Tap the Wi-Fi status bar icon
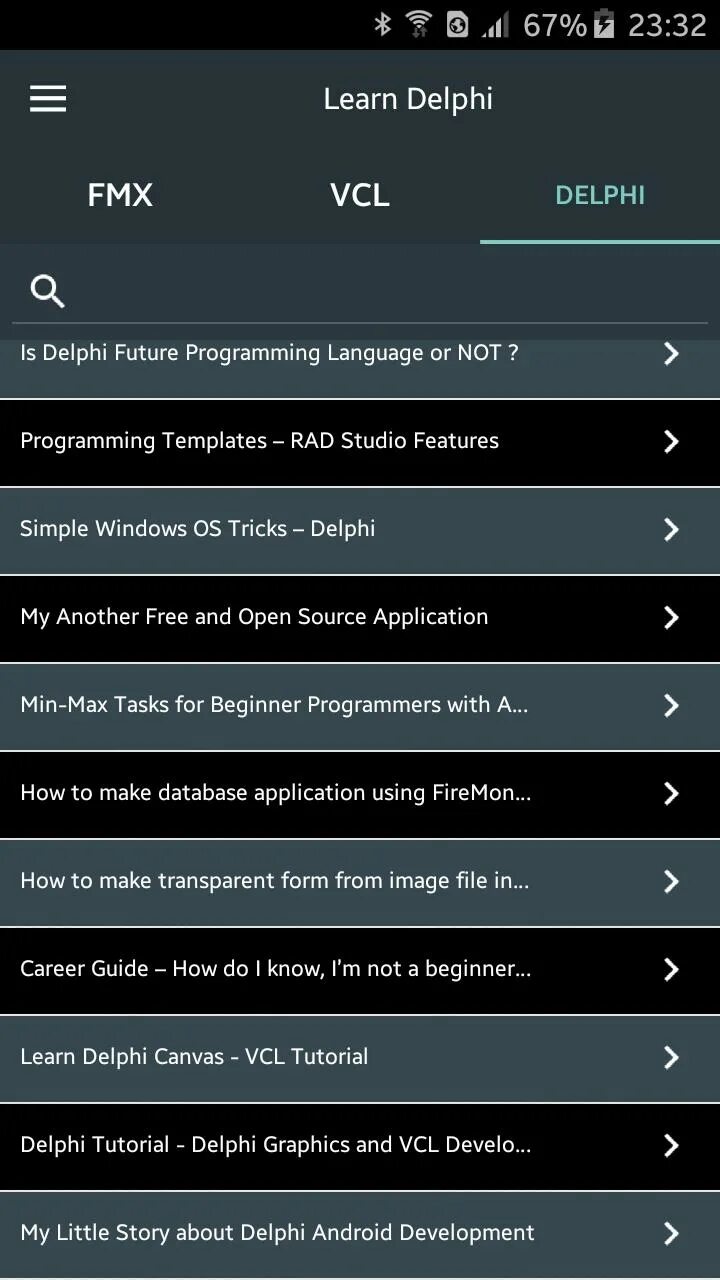This screenshot has height=1280, width=720. (x=419, y=24)
